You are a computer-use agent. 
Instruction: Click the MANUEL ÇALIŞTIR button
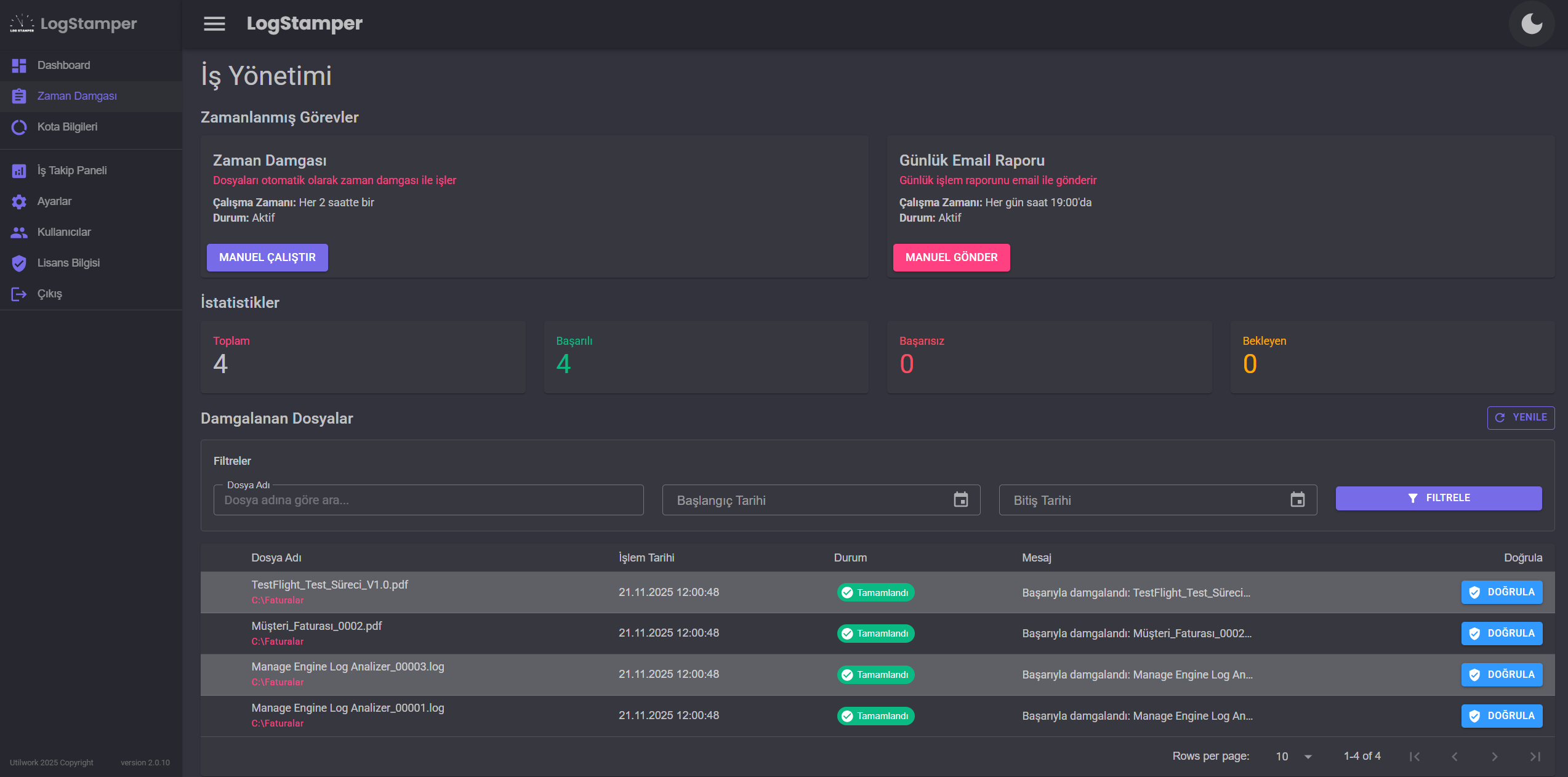tap(267, 257)
